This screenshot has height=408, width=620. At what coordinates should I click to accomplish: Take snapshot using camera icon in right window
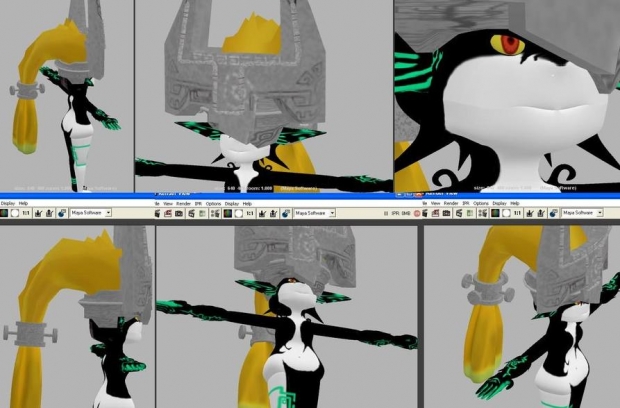pyautogui.click(x=446, y=213)
